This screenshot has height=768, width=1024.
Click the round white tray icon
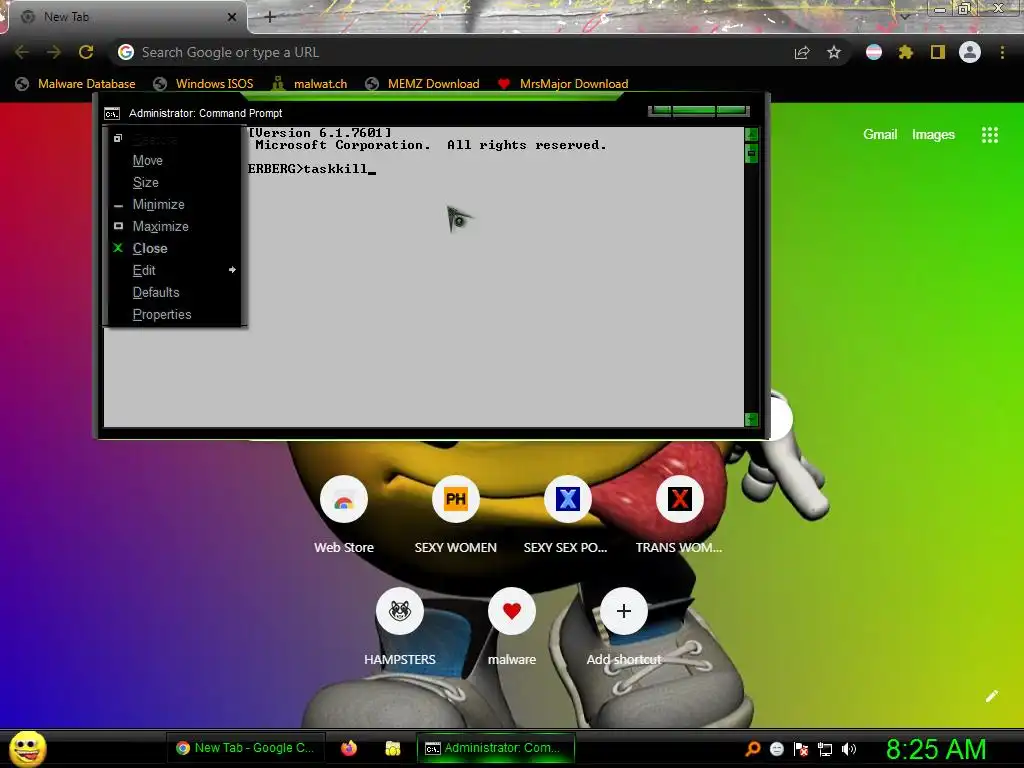pos(777,749)
